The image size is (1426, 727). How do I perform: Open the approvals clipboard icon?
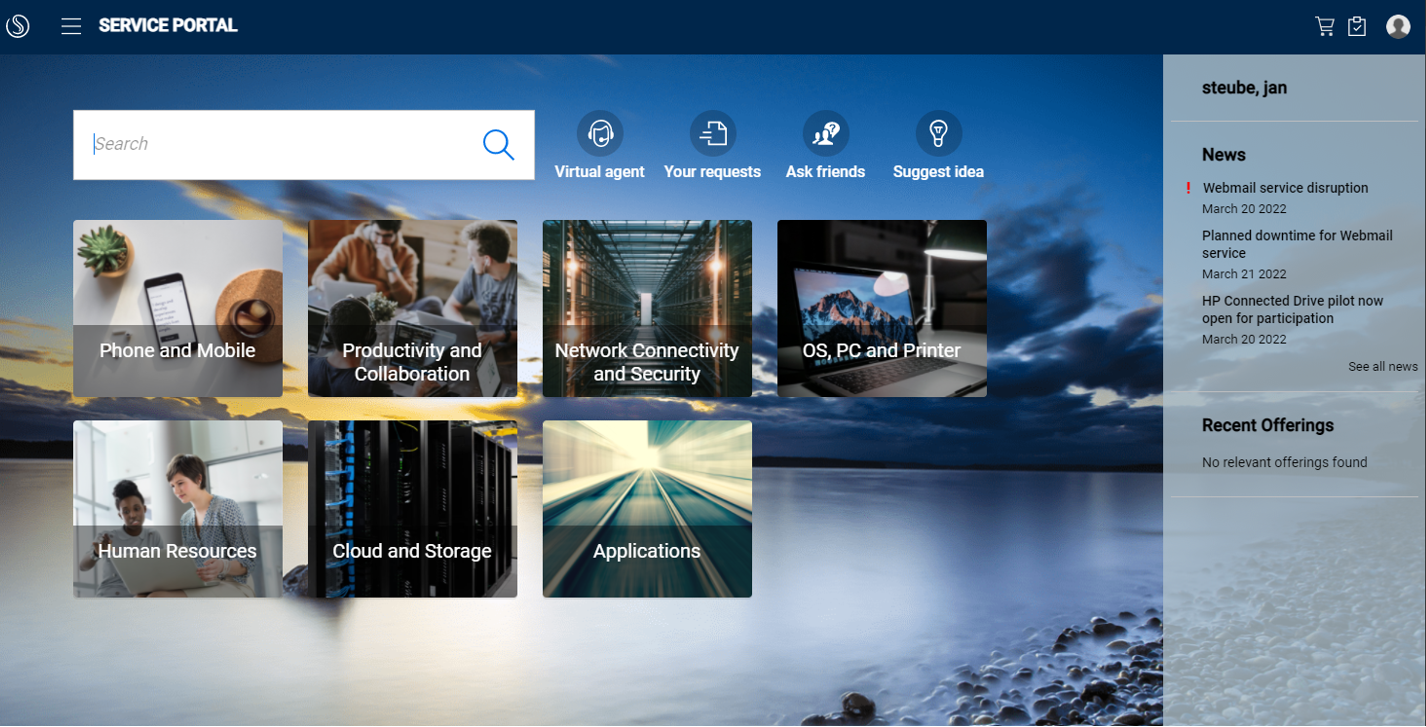(1357, 26)
